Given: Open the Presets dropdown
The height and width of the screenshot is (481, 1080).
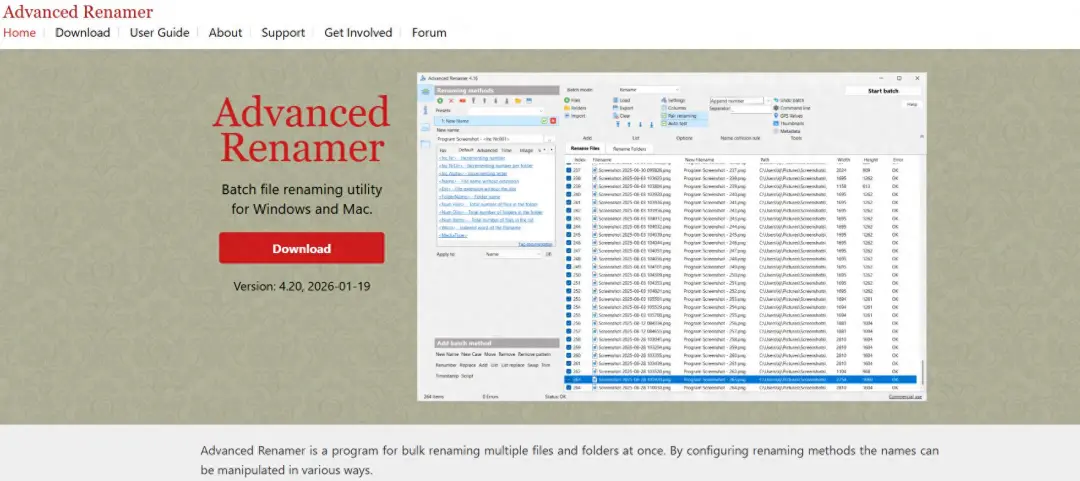Looking at the screenshot, I should tap(506, 111).
